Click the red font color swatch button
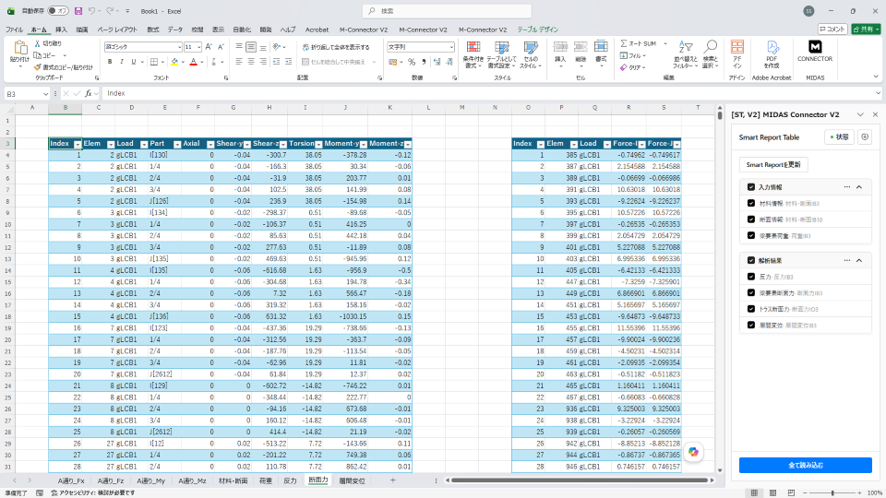Screen dimensions: 886x498 pos(193,62)
